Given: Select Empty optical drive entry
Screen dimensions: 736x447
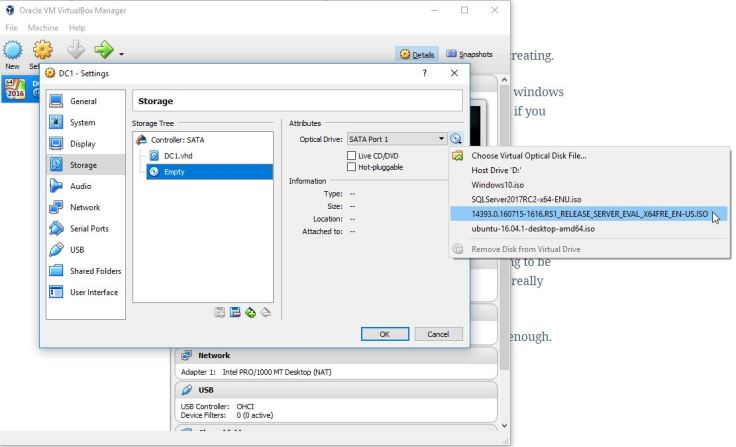Looking at the screenshot, I should 209,172.
